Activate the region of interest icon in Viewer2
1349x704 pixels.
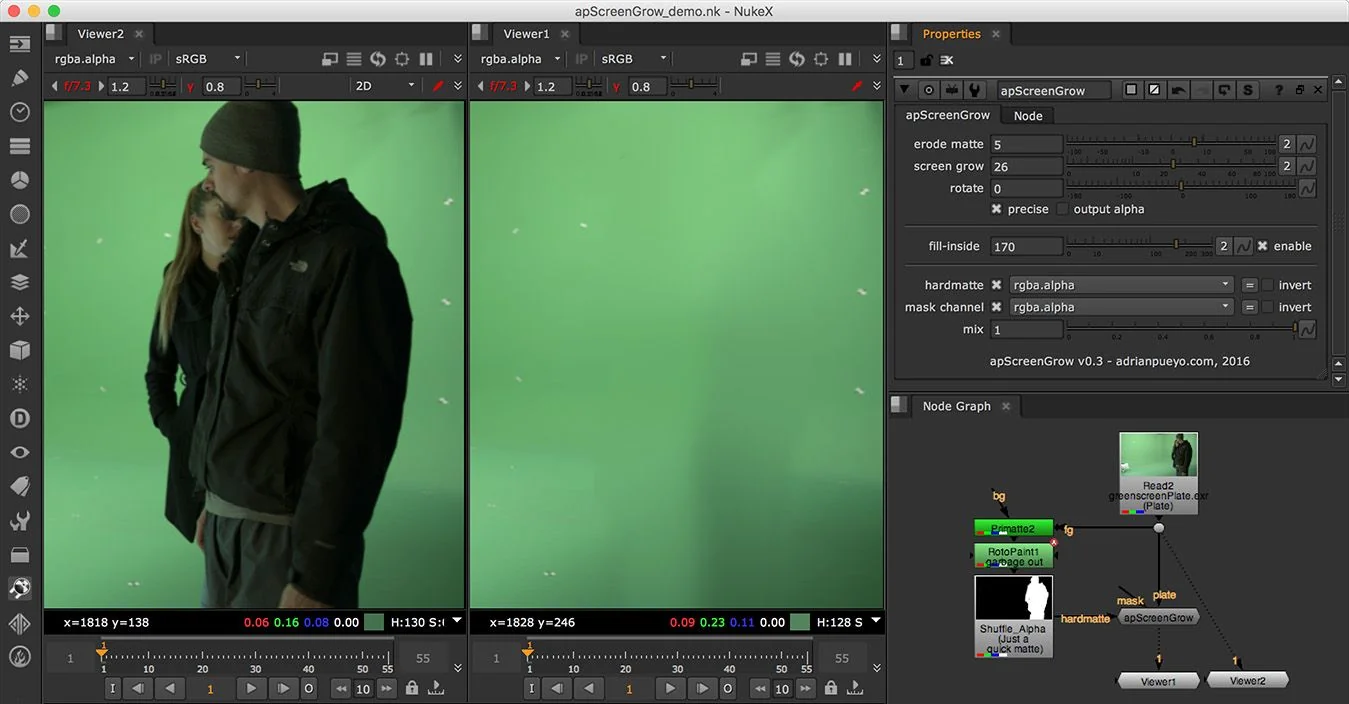[x=401, y=58]
